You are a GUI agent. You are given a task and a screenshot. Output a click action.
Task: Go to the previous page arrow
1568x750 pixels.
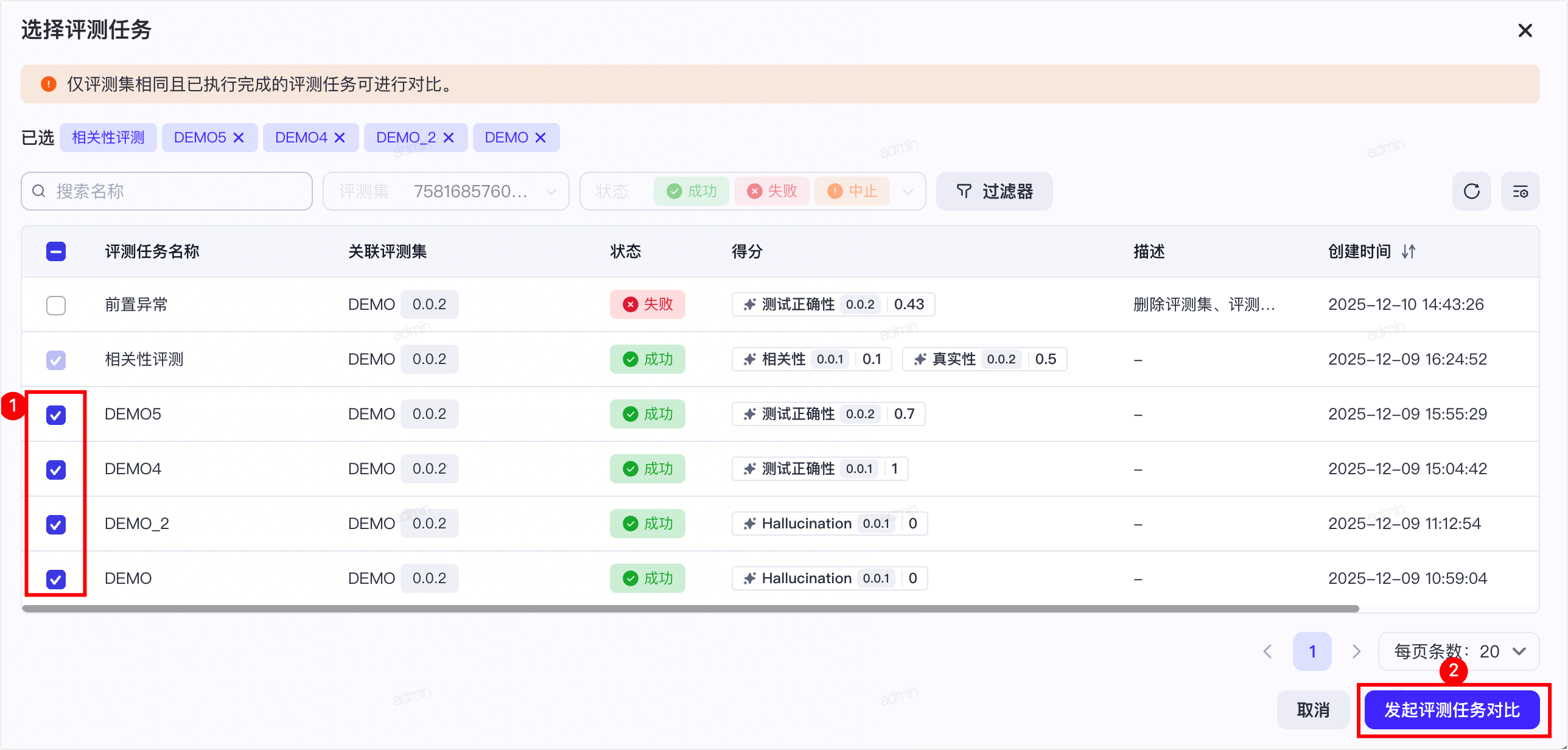[x=1268, y=651]
